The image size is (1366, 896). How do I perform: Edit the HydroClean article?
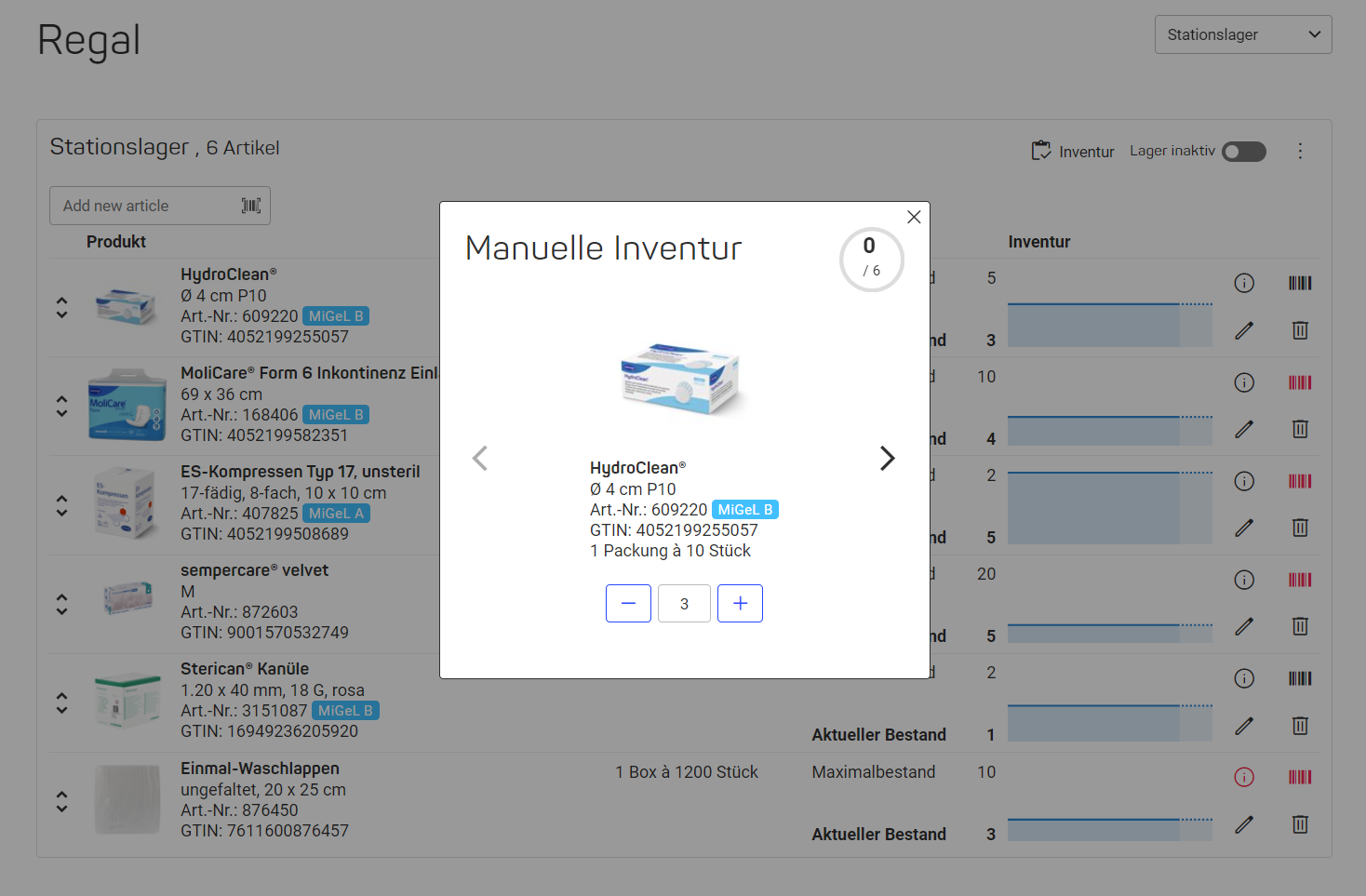tap(1244, 330)
